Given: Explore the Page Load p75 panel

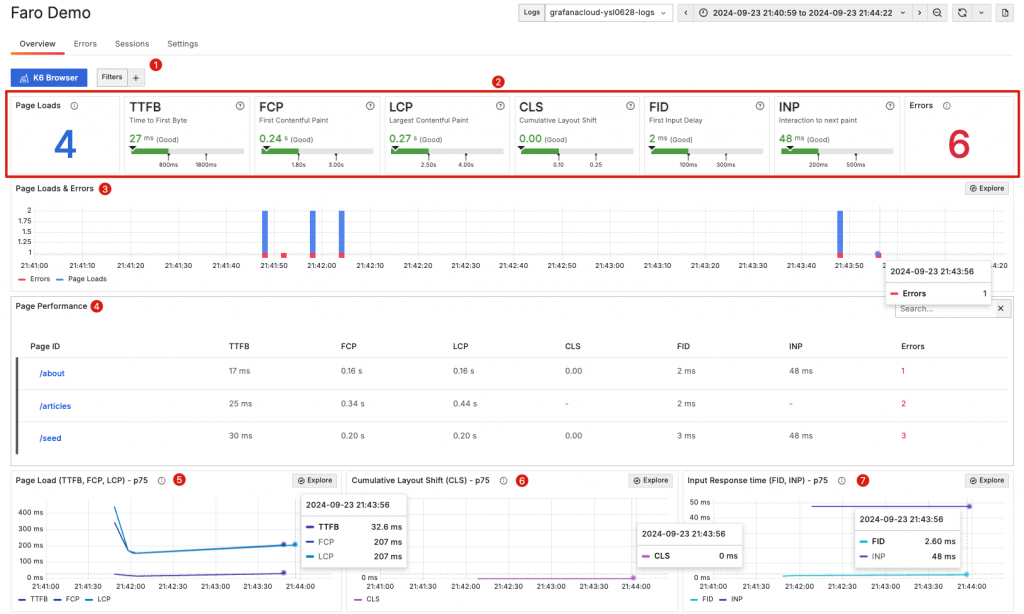Looking at the screenshot, I should [x=315, y=480].
